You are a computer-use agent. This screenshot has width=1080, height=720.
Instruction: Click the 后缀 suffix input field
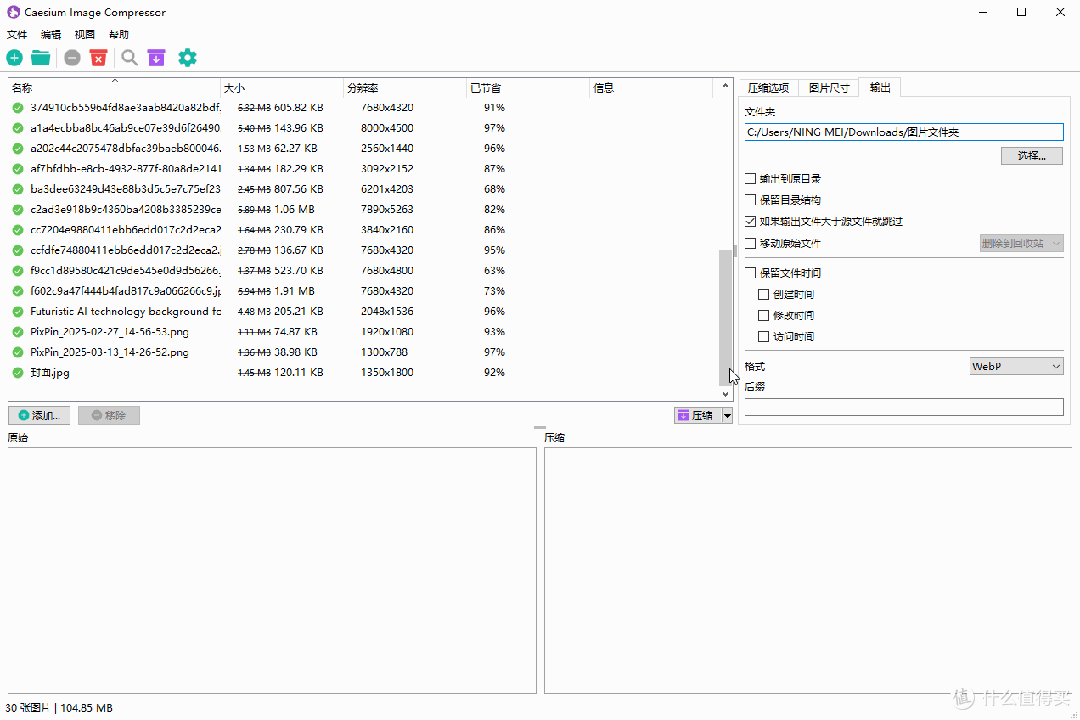(904, 407)
